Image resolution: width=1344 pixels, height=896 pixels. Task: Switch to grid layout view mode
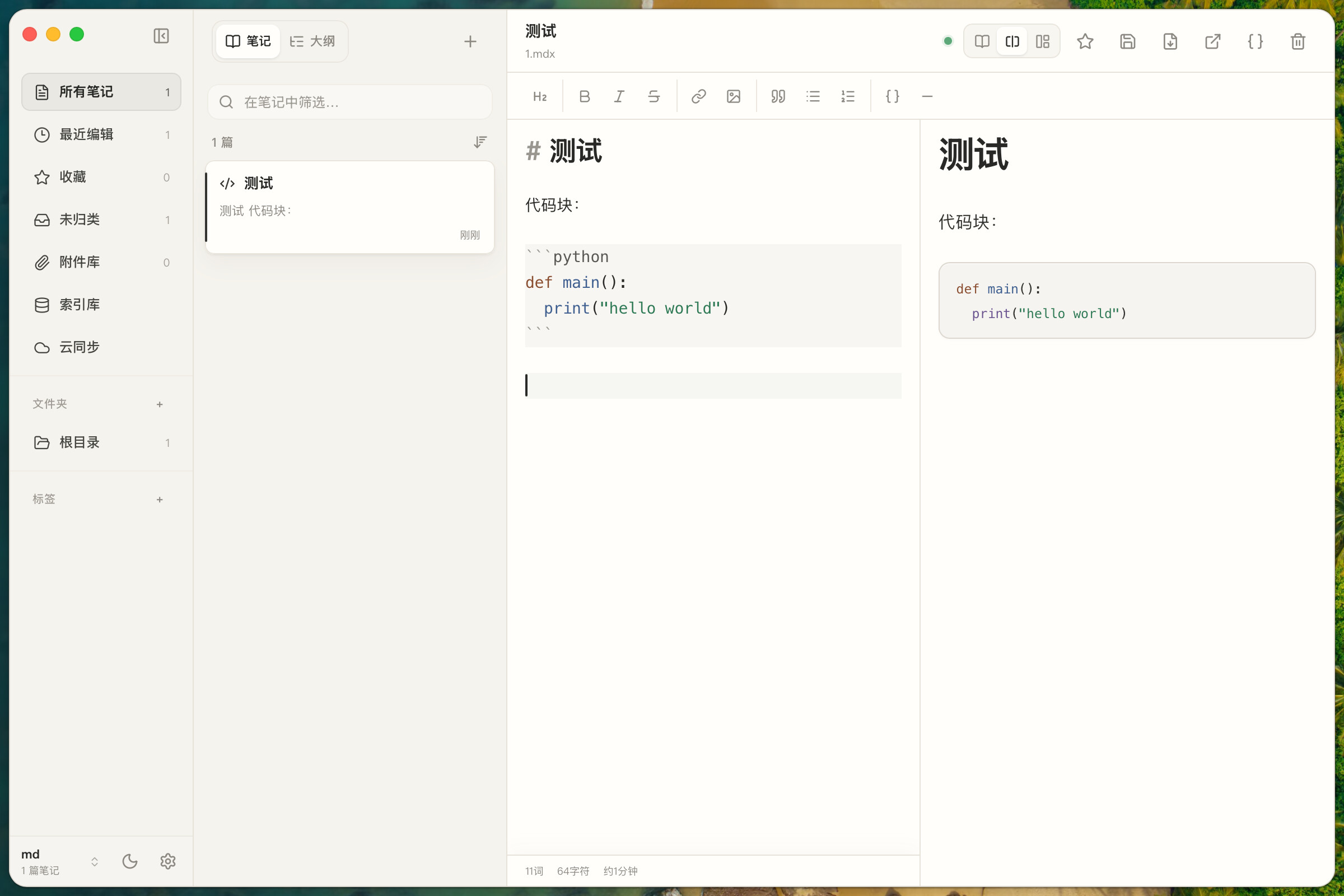pos(1042,41)
